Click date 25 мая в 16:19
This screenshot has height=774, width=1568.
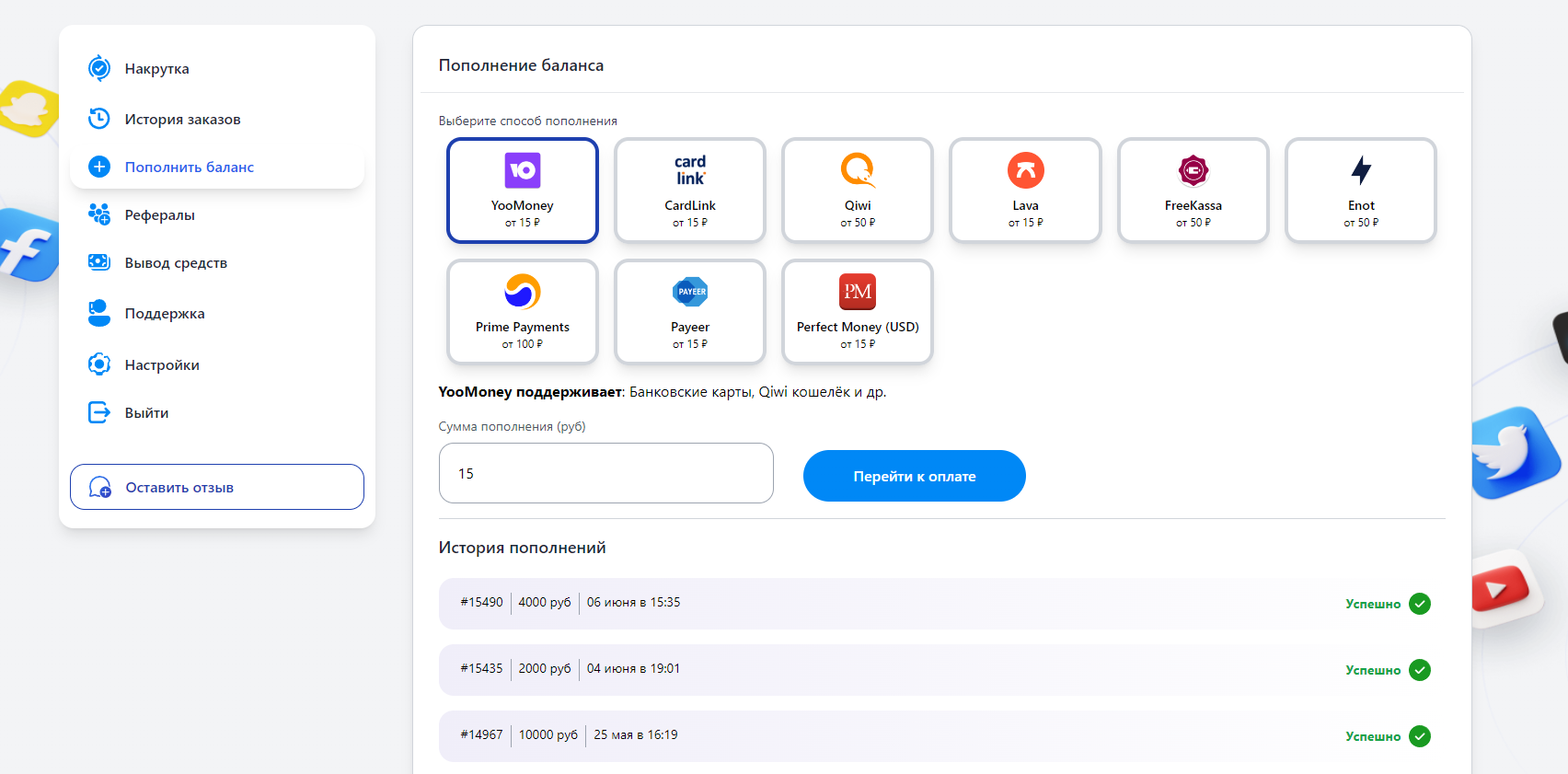[636, 734]
